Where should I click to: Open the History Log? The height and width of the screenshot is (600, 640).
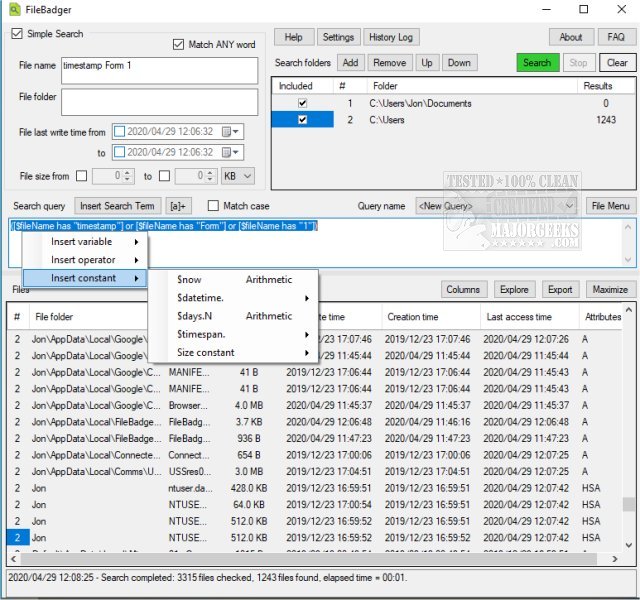pos(390,37)
